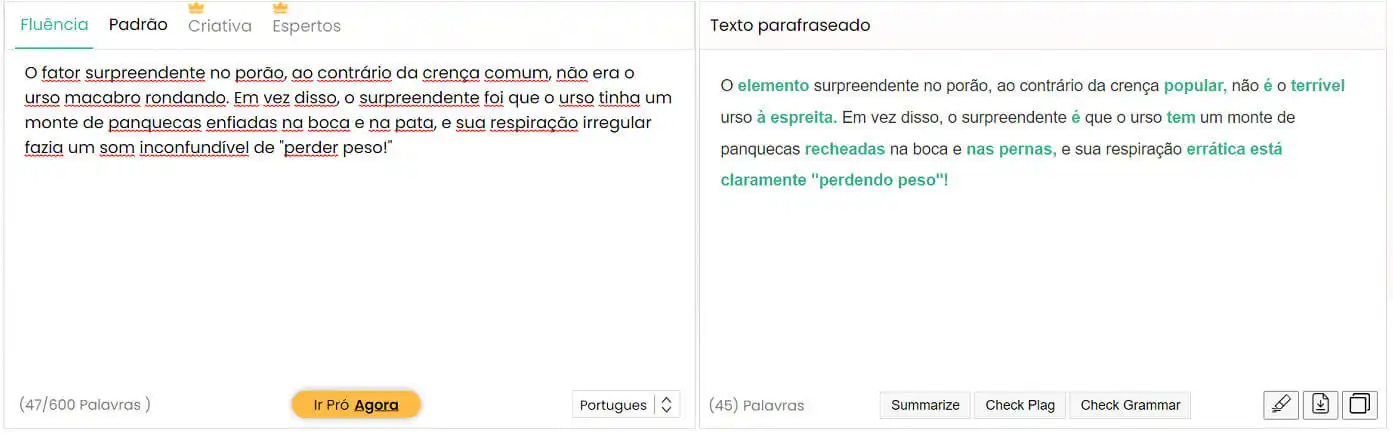Image resolution: width=1393 pixels, height=439 pixels.
Task: Select the Padrão mode tab
Action: (x=138, y=26)
